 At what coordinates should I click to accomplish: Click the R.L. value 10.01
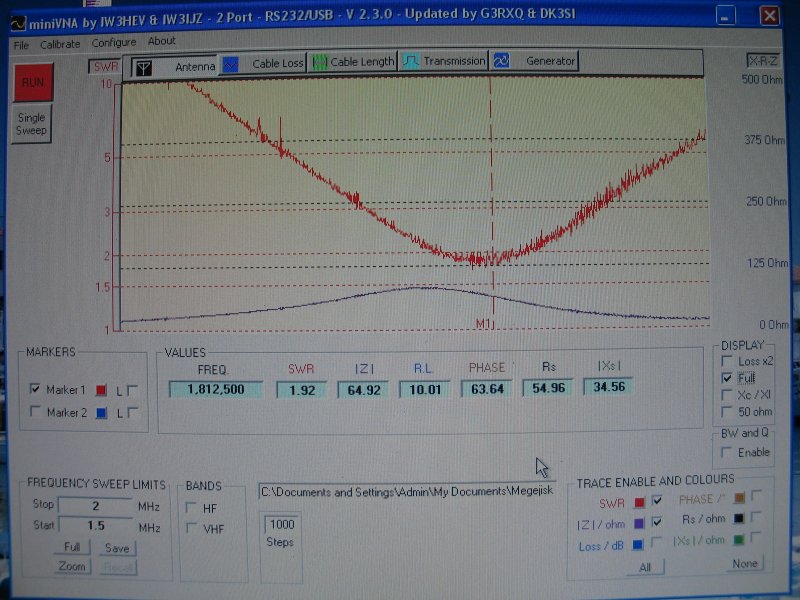click(425, 389)
